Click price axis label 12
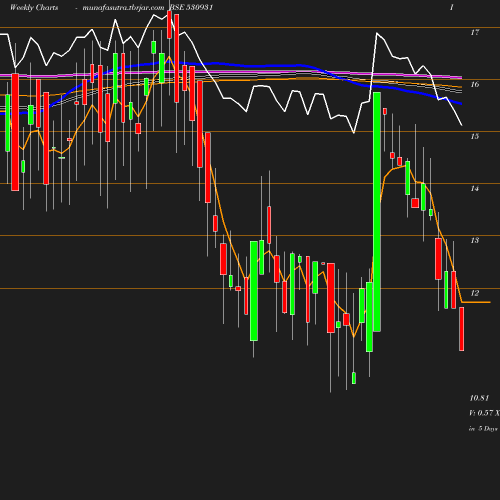 coord(475,293)
